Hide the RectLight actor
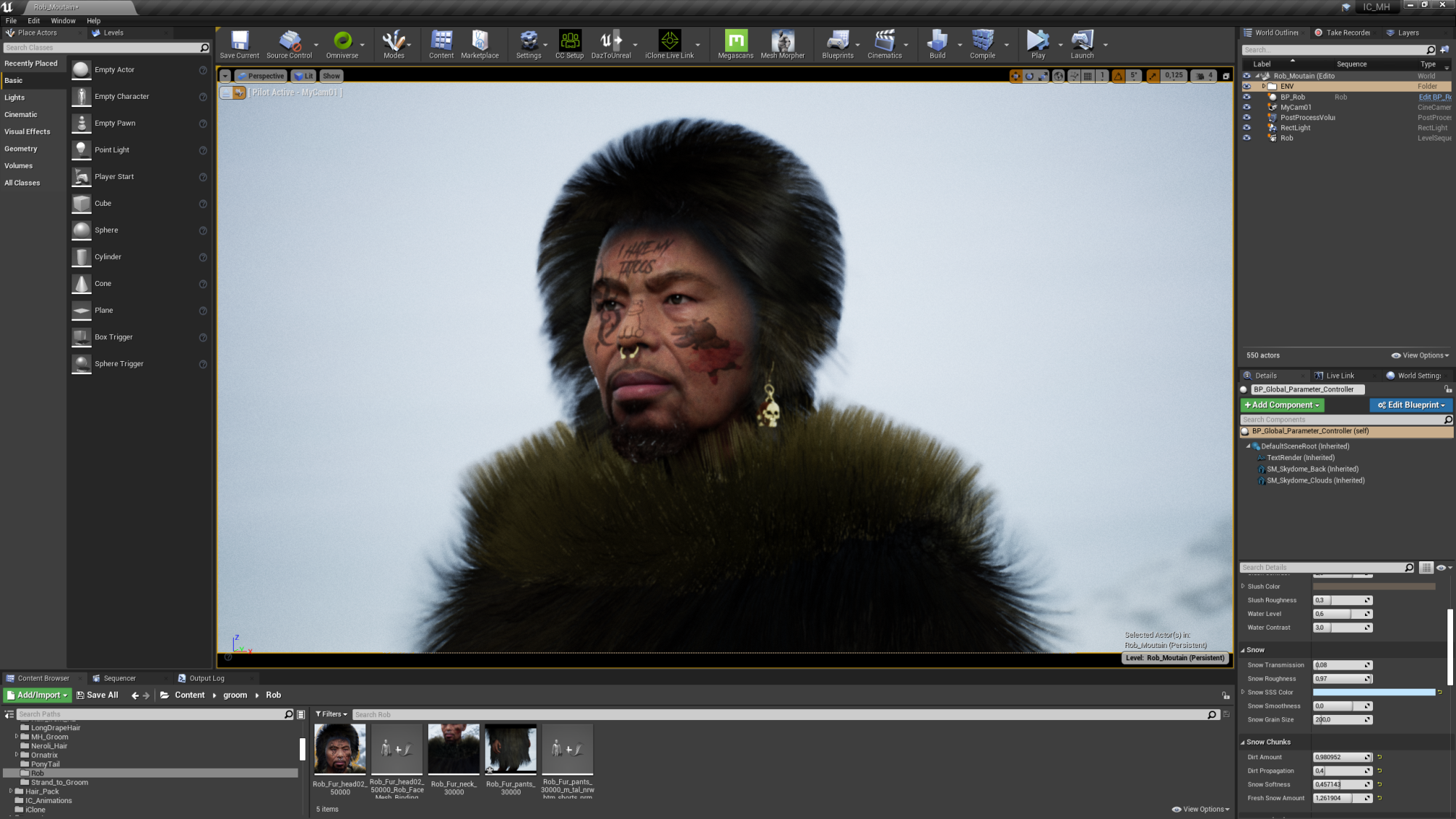Image resolution: width=1456 pixels, height=819 pixels. pyautogui.click(x=1246, y=127)
